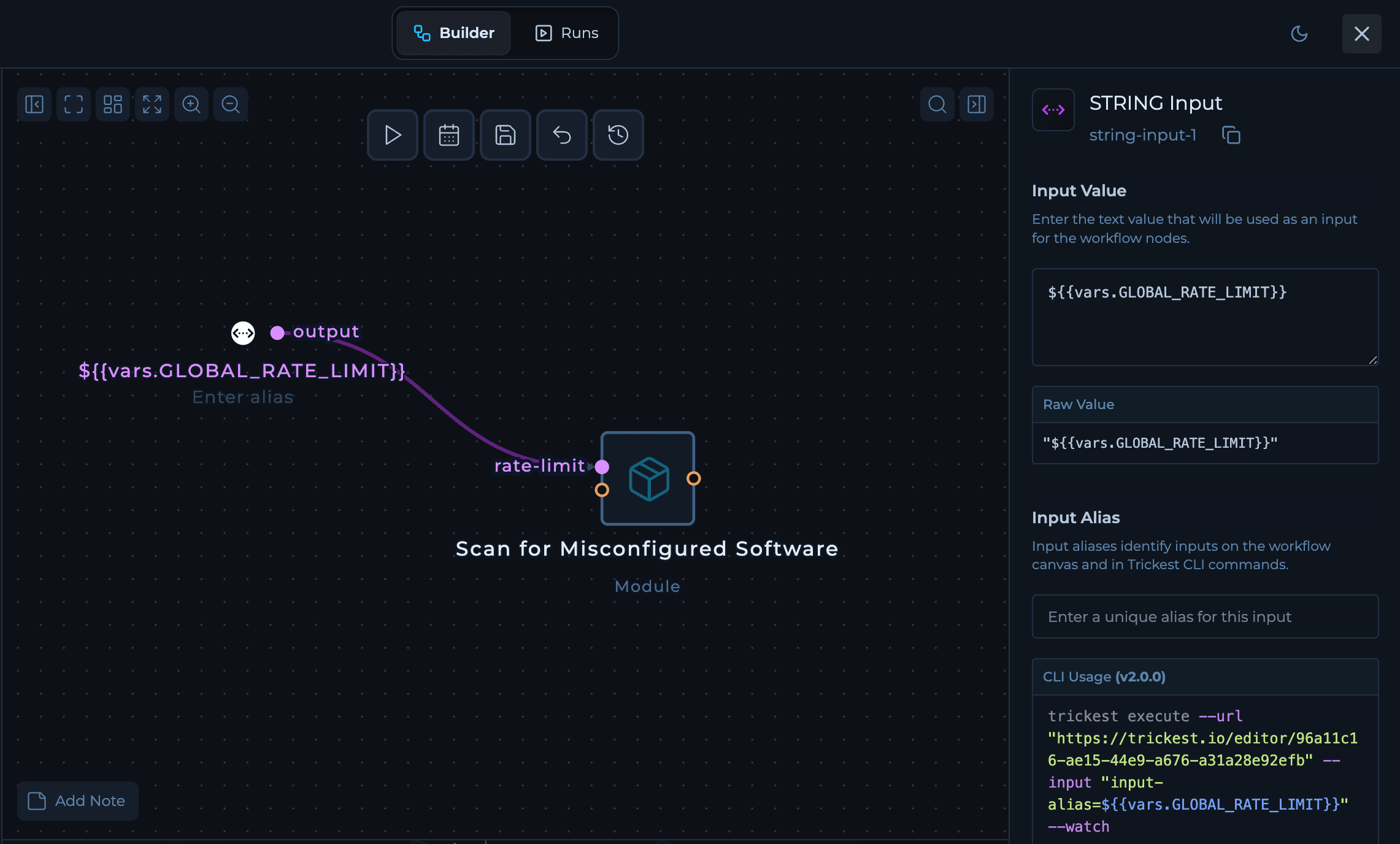The image size is (1400, 844).
Task: Select the Builder tab
Action: coord(454,33)
